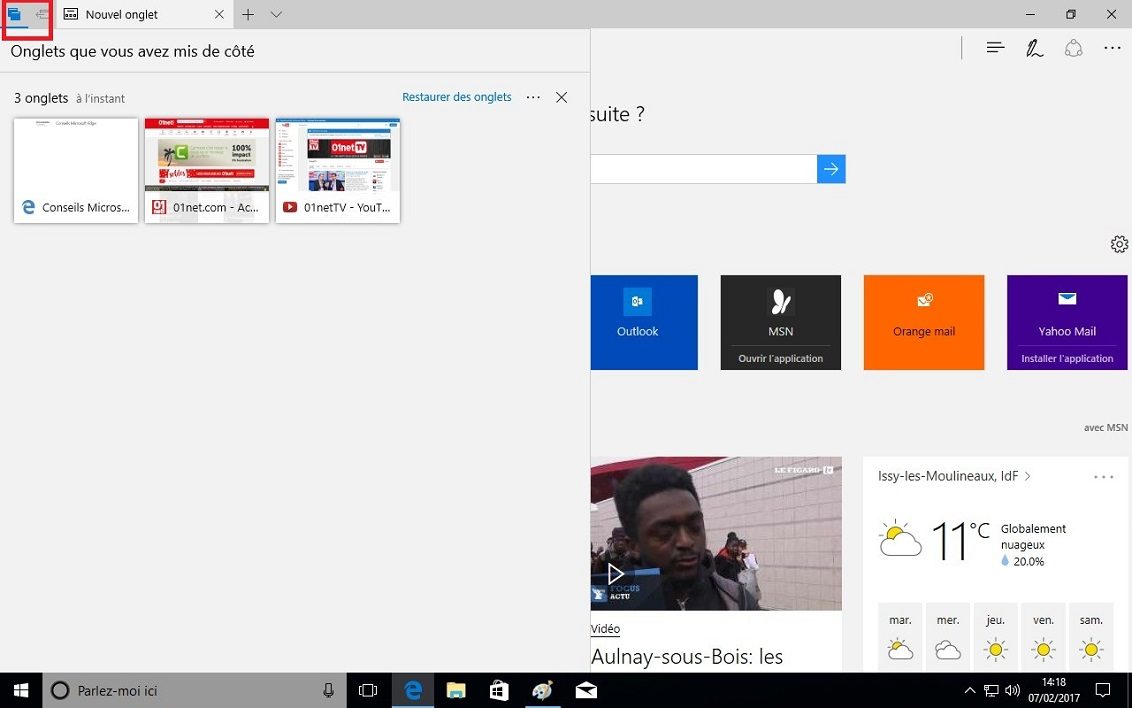This screenshot has height=708, width=1132.
Task: Click the Cortana microphone icon
Action: (328, 690)
